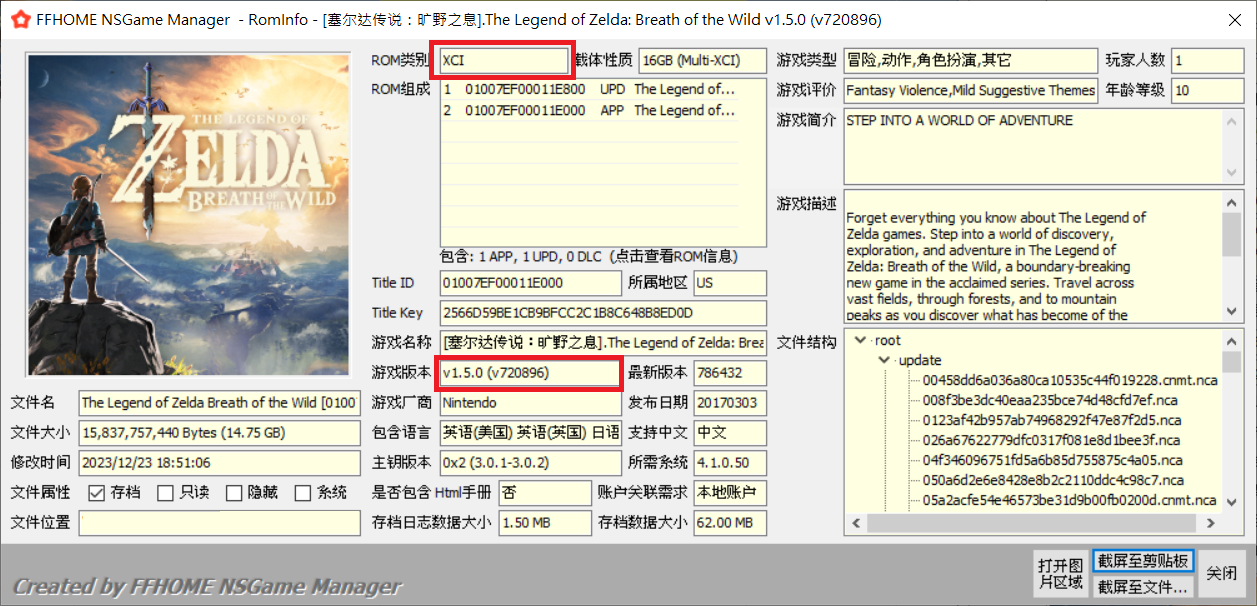Click the left arrow of the file tree horizontal scrollbar
Image resolution: width=1257 pixels, height=606 pixels.
click(855, 523)
